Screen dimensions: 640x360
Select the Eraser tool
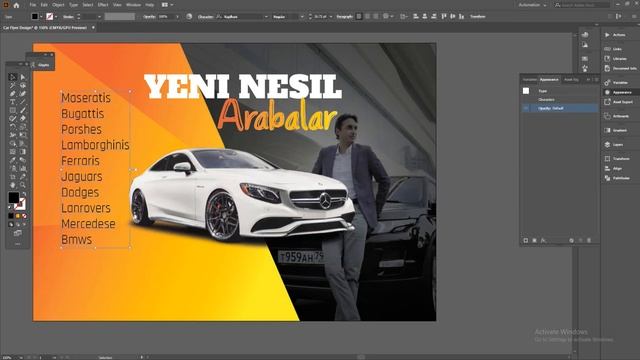23,118
